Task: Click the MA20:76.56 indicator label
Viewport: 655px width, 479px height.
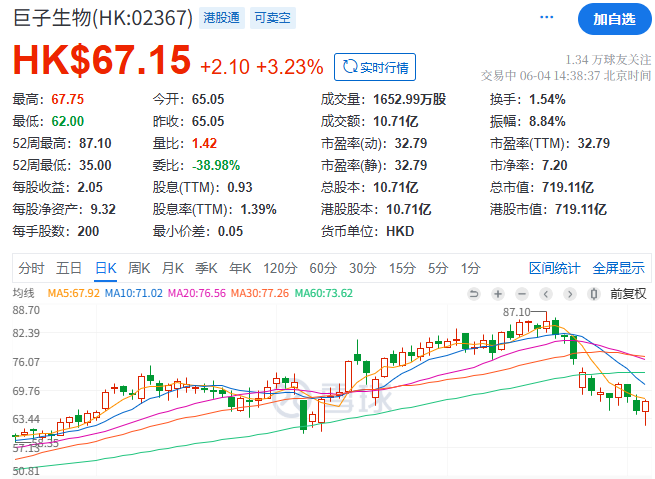Action: click(x=196, y=293)
